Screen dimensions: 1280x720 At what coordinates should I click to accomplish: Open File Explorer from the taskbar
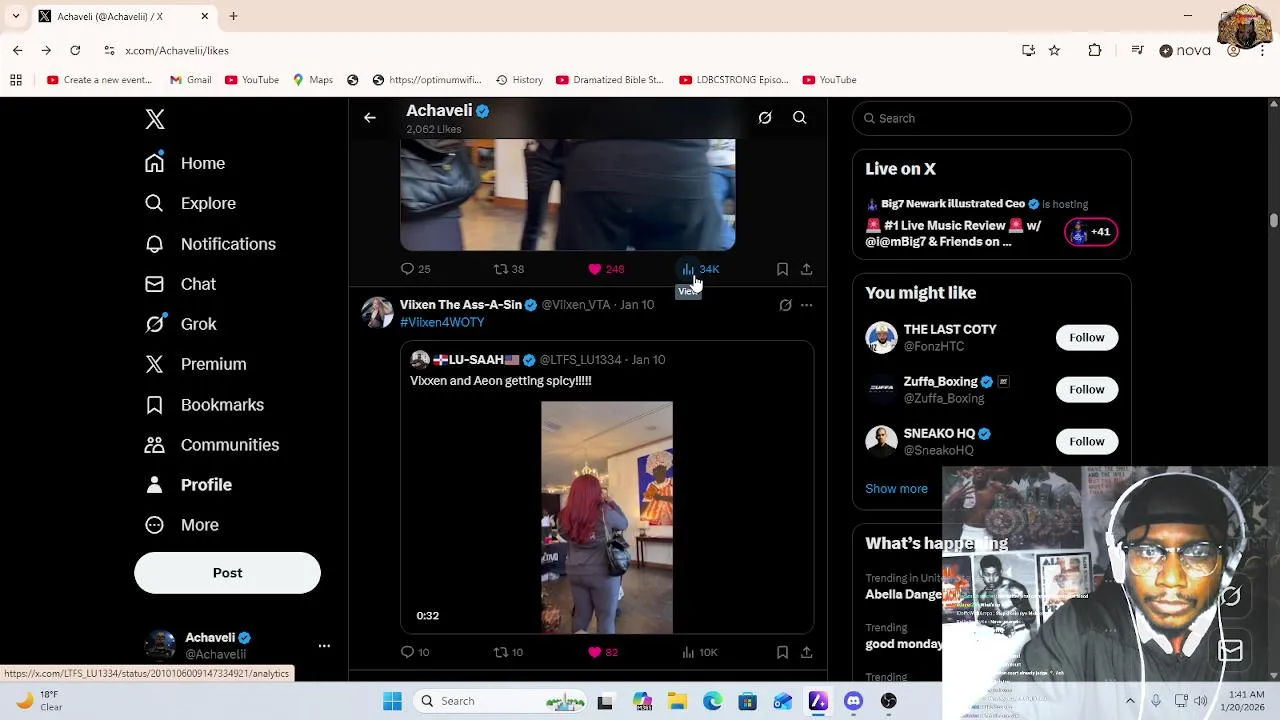pos(677,701)
